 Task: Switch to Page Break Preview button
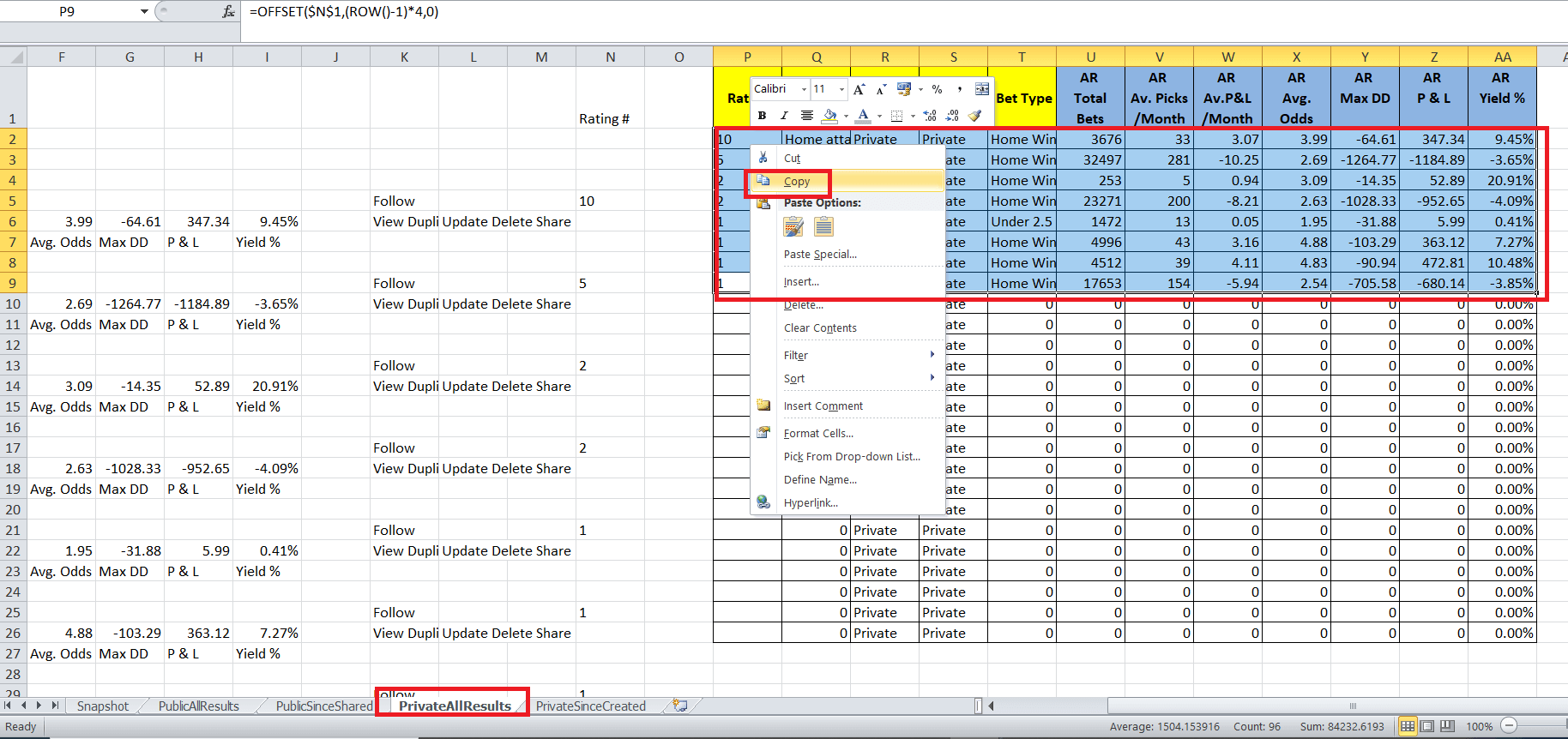coord(1447,726)
